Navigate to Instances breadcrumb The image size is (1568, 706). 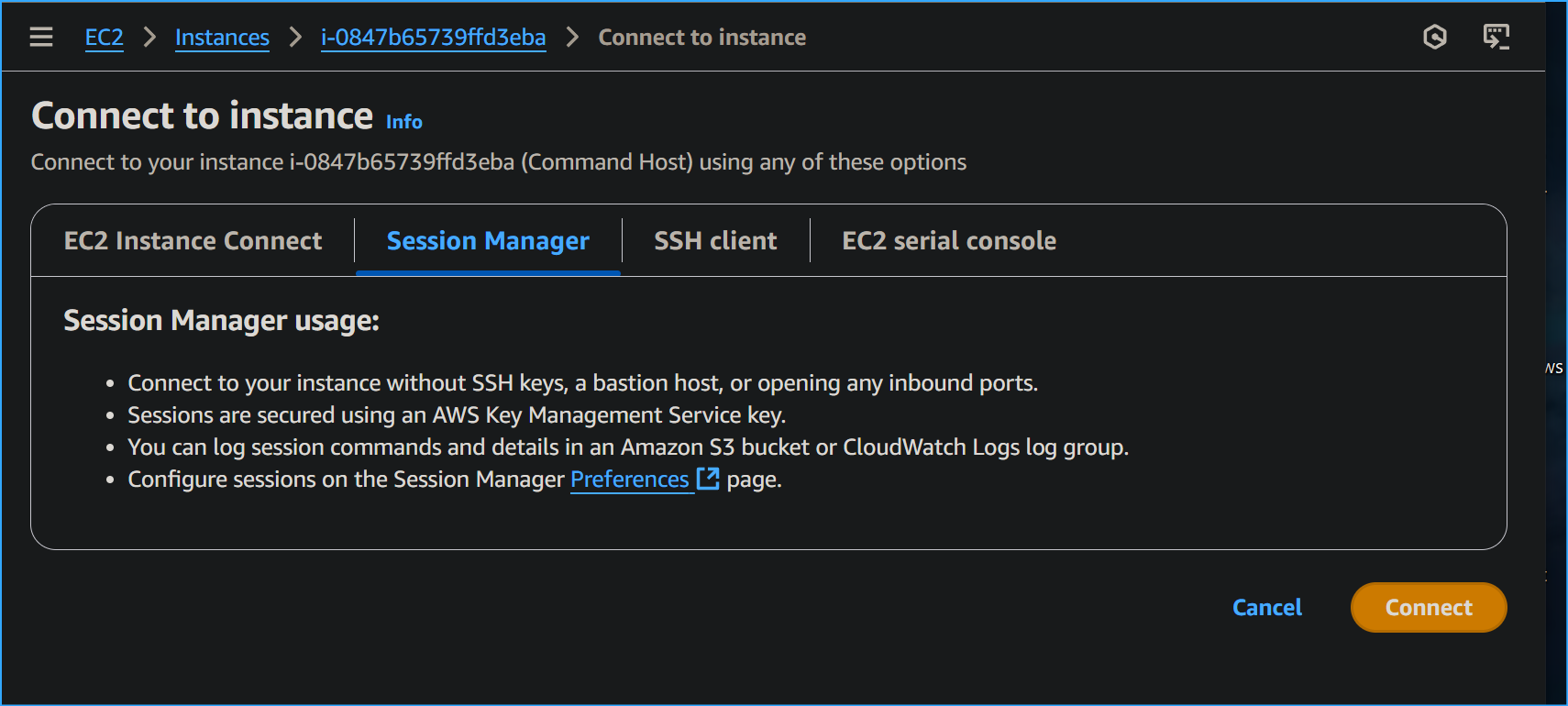tap(222, 38)
